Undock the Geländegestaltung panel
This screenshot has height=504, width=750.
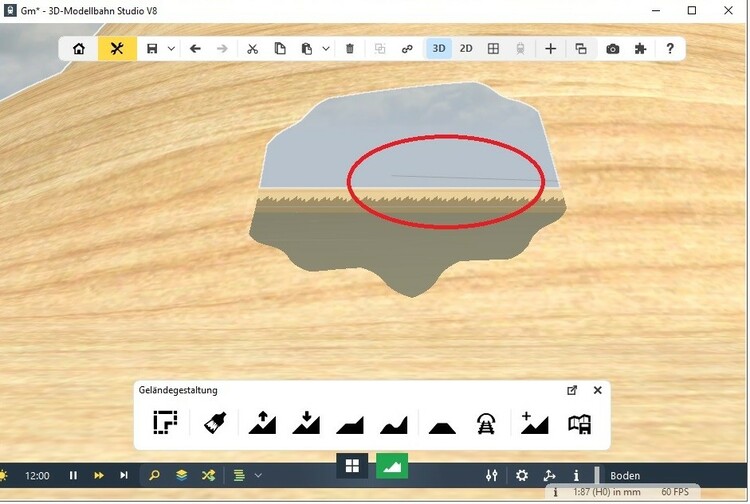pos(572,390)
